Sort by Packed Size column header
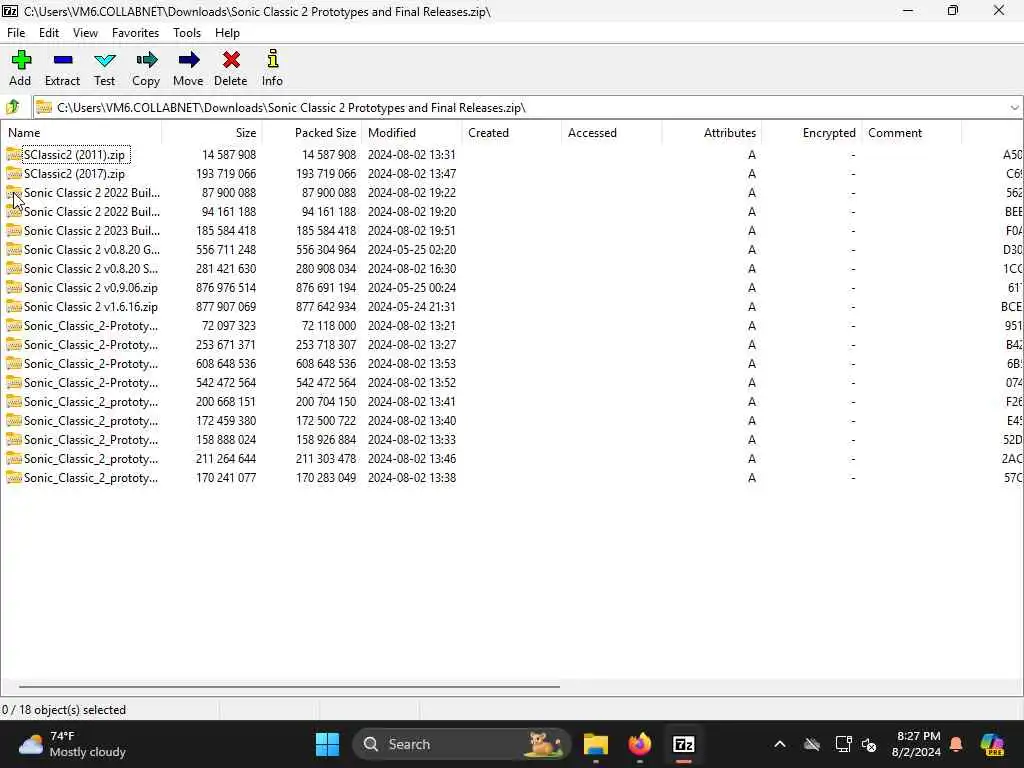Screen dimensions: 1024x768 [312, 133]
